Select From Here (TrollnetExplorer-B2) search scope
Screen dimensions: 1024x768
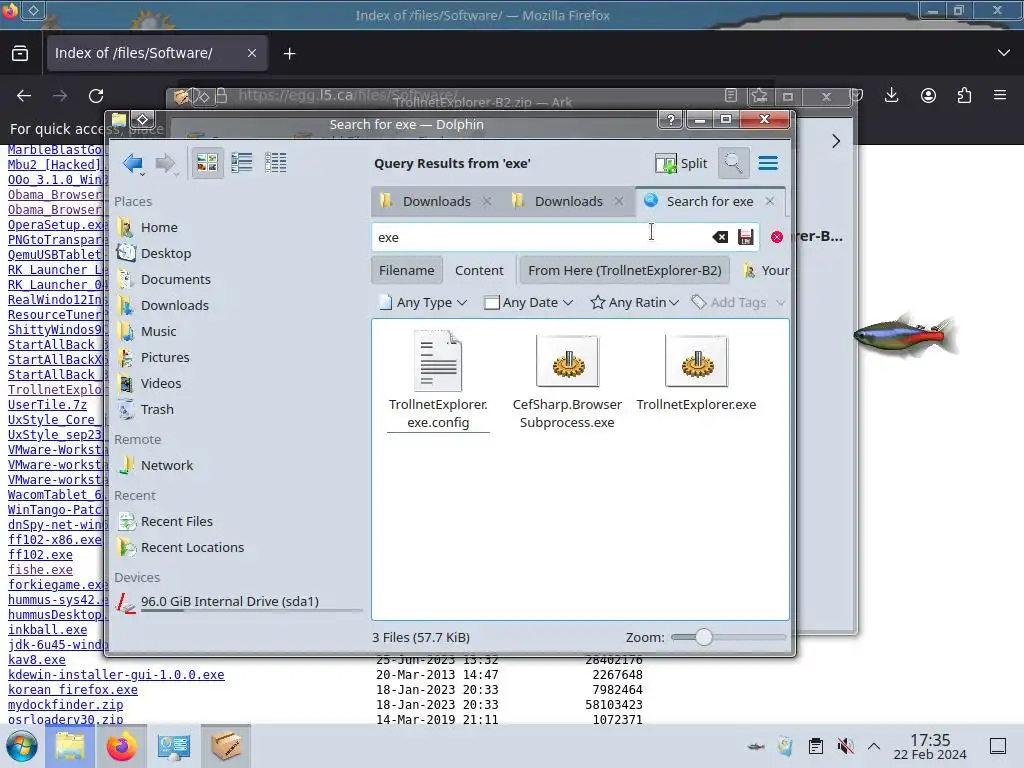point(624,270)
